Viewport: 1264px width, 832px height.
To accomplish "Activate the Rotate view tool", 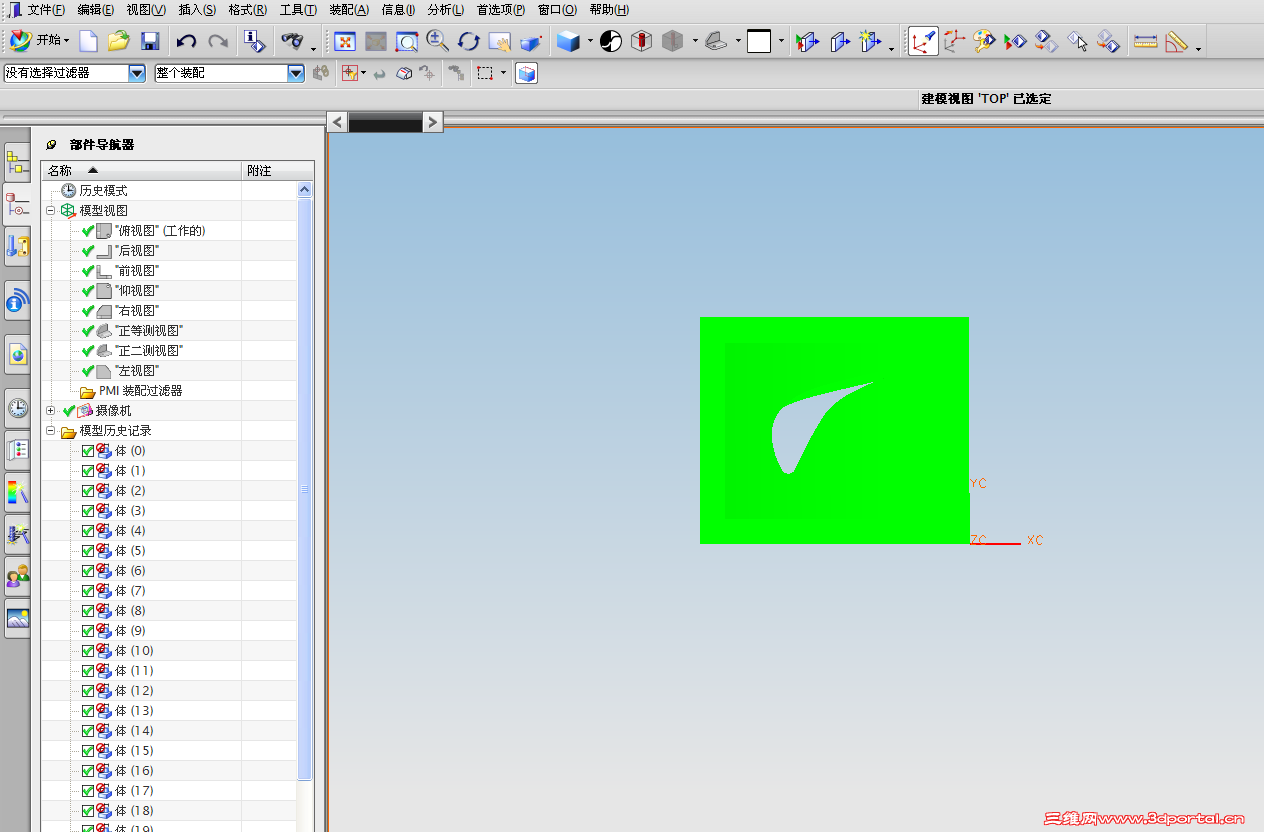I will [468, 41].
